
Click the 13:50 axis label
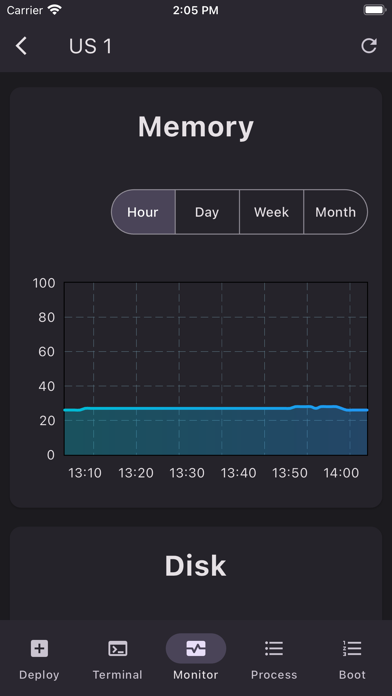tap(290, 473)
